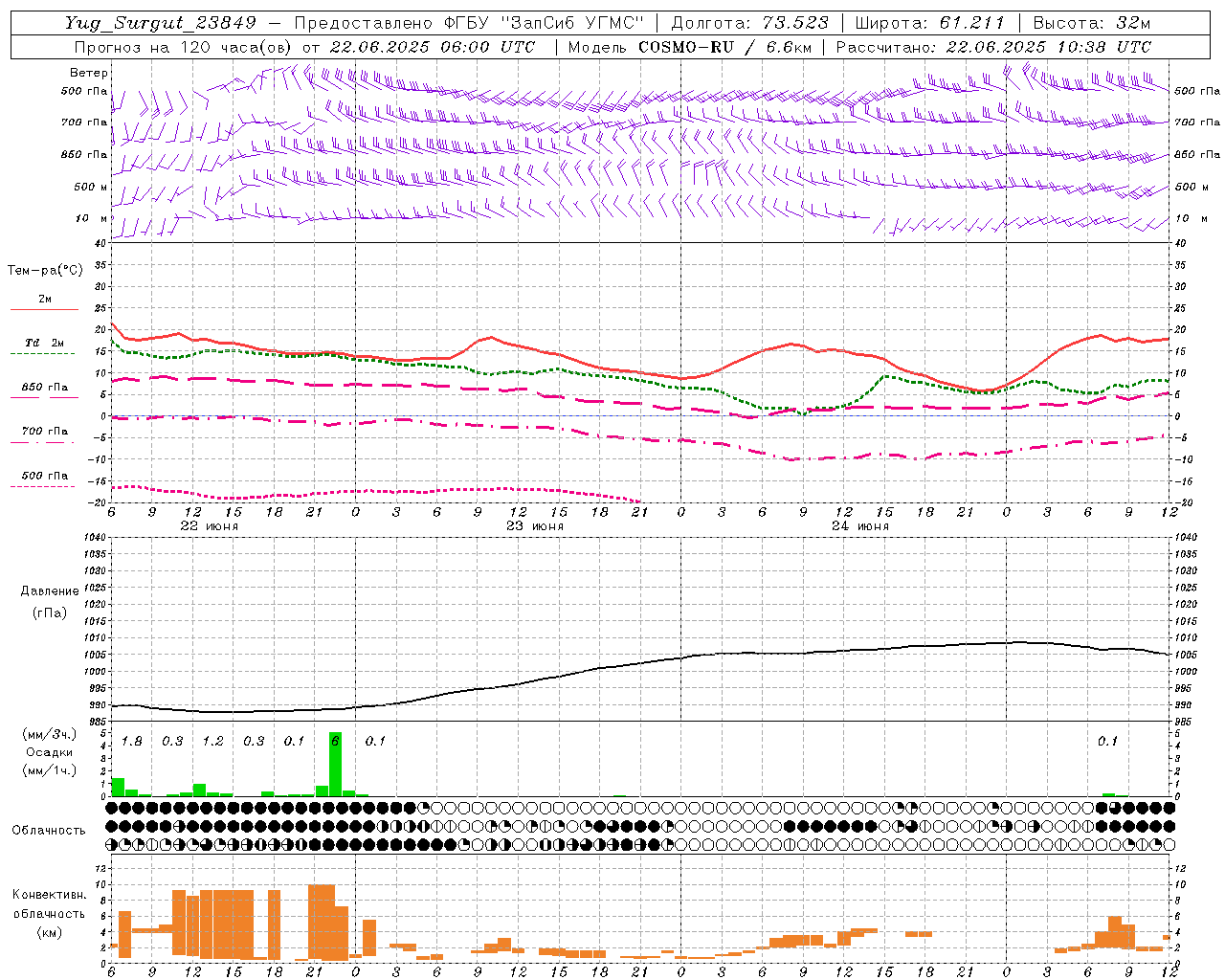Click the Прогноз на 120 часа(ов) text

184,47
